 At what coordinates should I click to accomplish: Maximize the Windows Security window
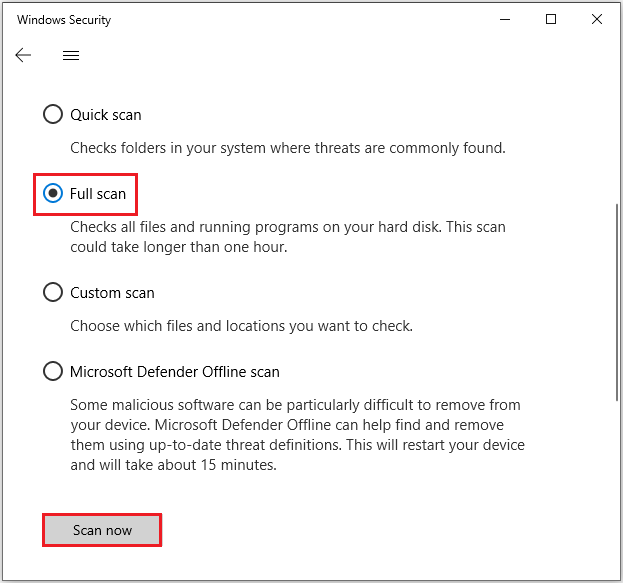[x=551, y=19]
